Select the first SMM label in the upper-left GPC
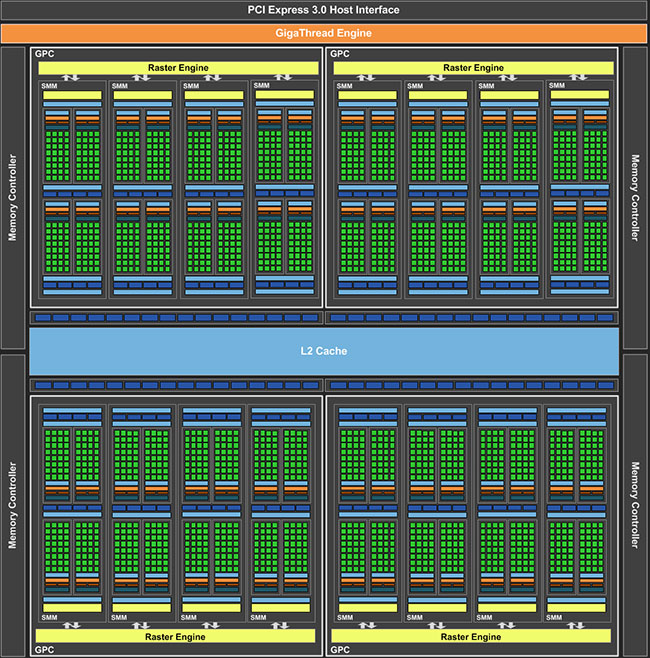 (50, 86)
